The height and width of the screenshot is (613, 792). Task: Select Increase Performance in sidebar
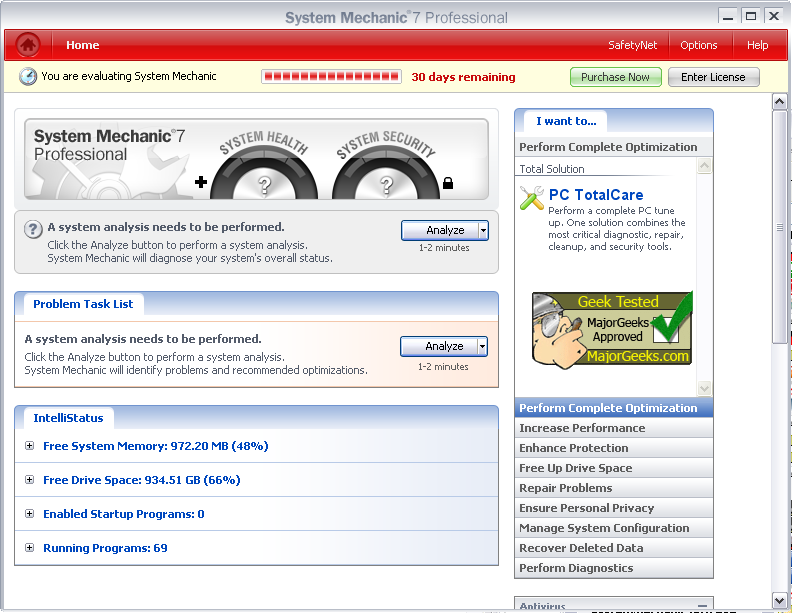(582, 428)
